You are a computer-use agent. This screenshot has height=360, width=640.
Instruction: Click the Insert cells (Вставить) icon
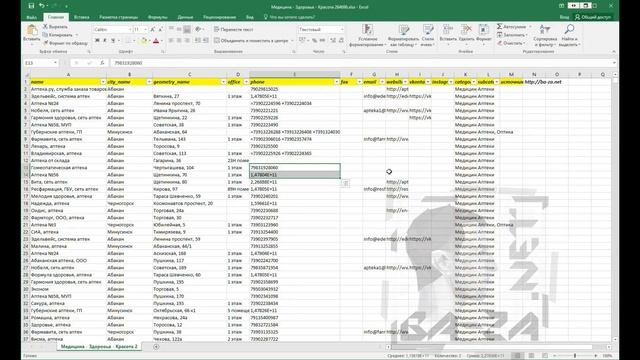coord(448,30)
